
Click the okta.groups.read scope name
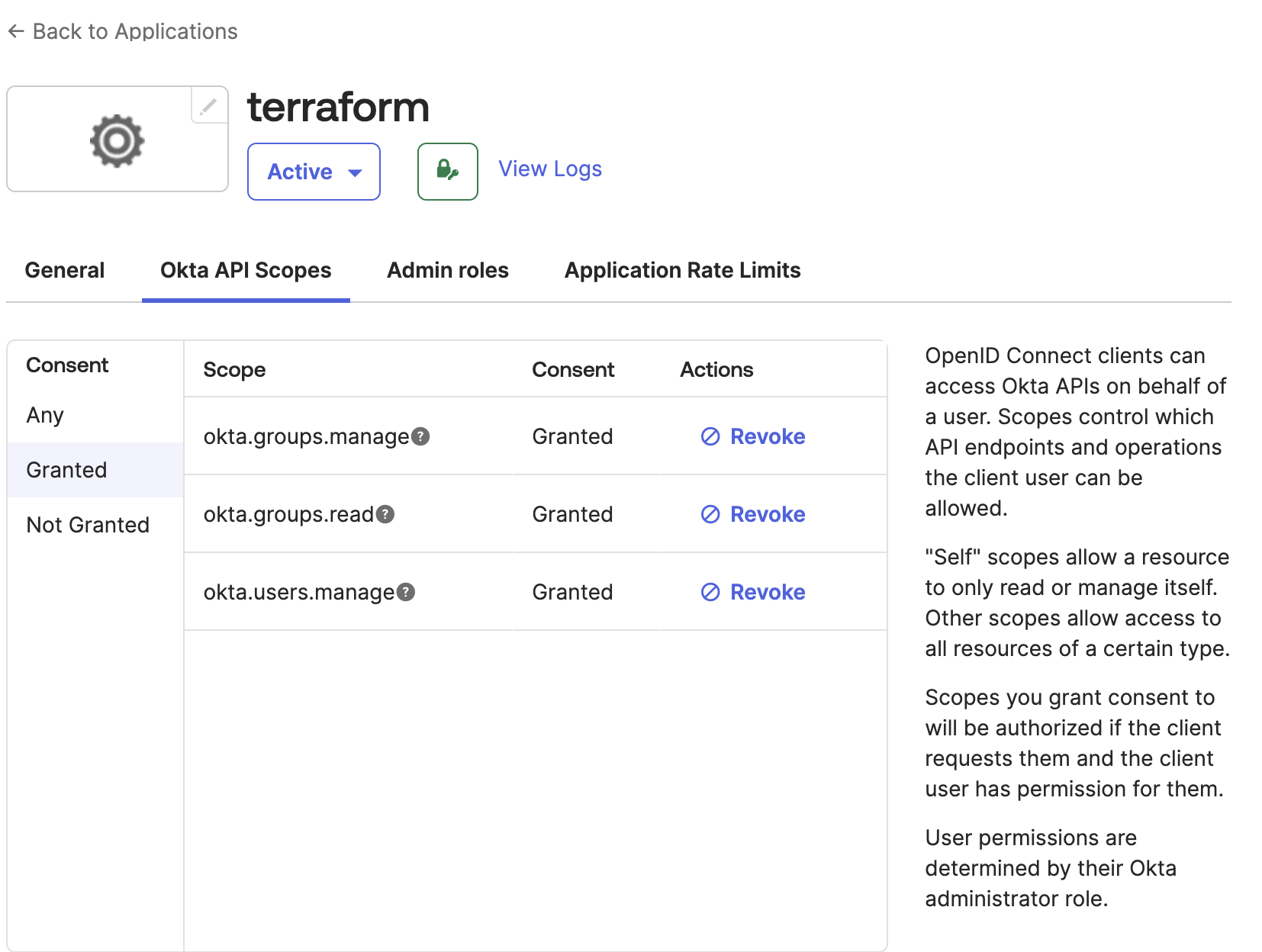pyautogui.click(x=289, y=515)
